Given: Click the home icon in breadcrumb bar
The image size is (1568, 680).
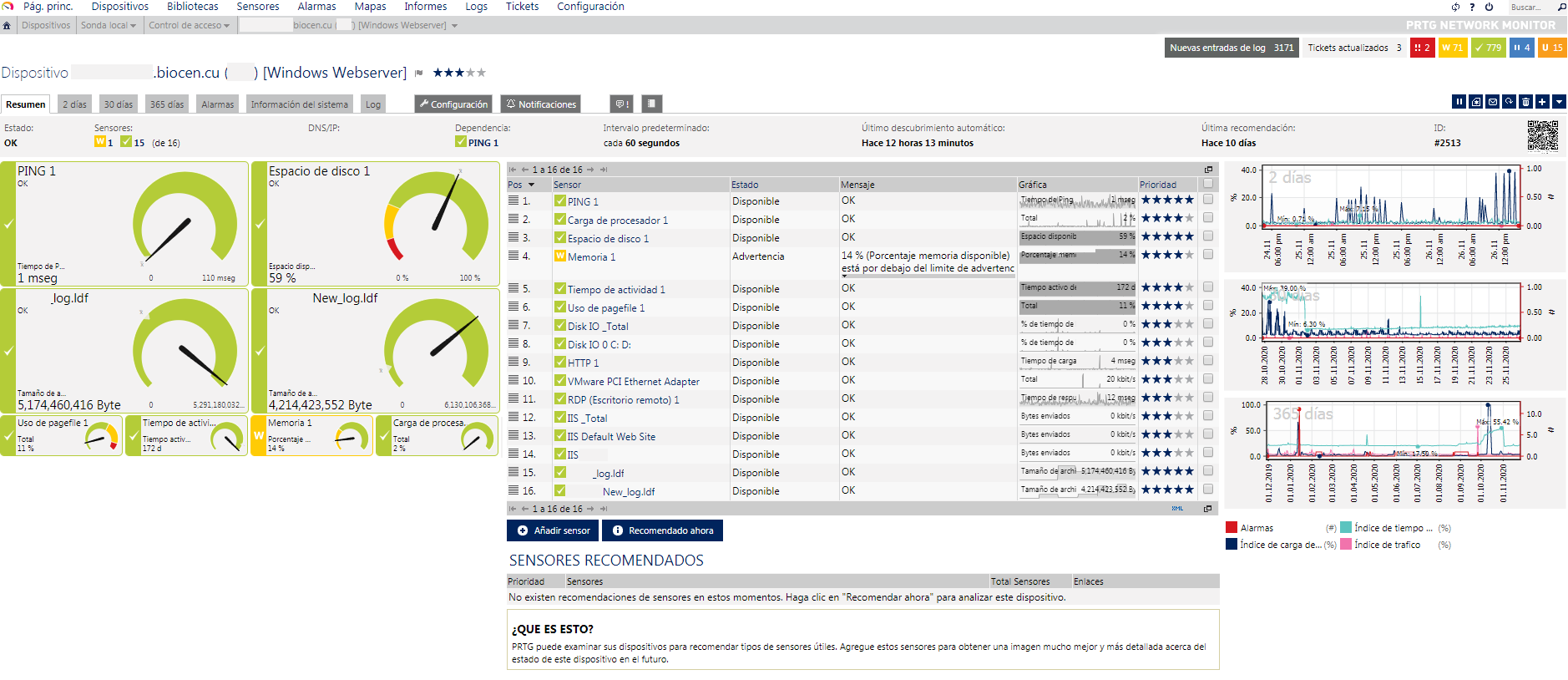Looking at the screenshot, I should pos(7,25).
